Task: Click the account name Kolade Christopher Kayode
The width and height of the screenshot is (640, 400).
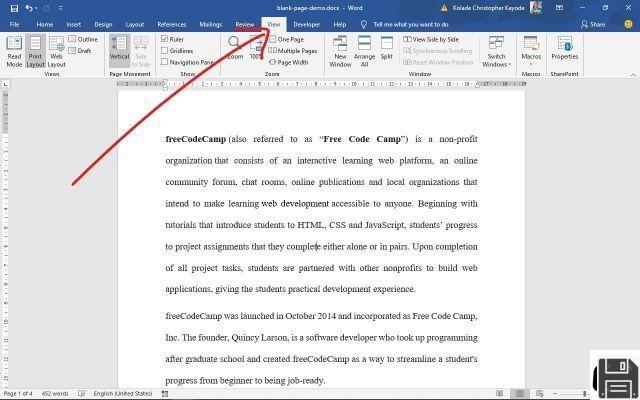Action: 488,8
